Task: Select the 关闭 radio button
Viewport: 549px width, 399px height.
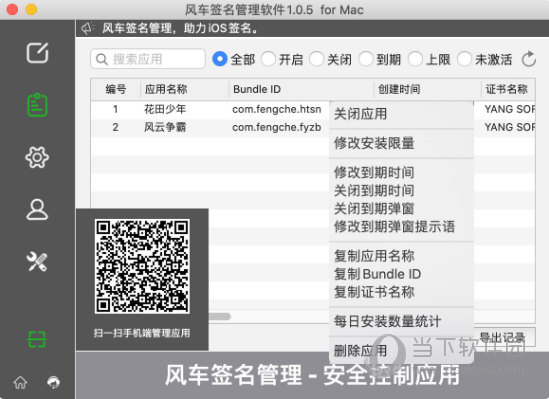Action: point(317,59)
